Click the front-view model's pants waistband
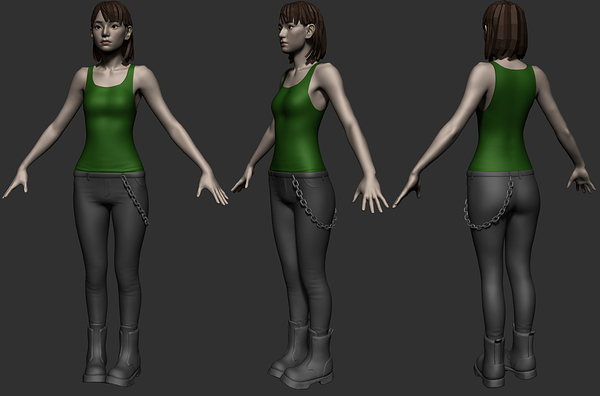Viewport: 600px width, 396px height. pyautogui.click(x=109, y=174)
